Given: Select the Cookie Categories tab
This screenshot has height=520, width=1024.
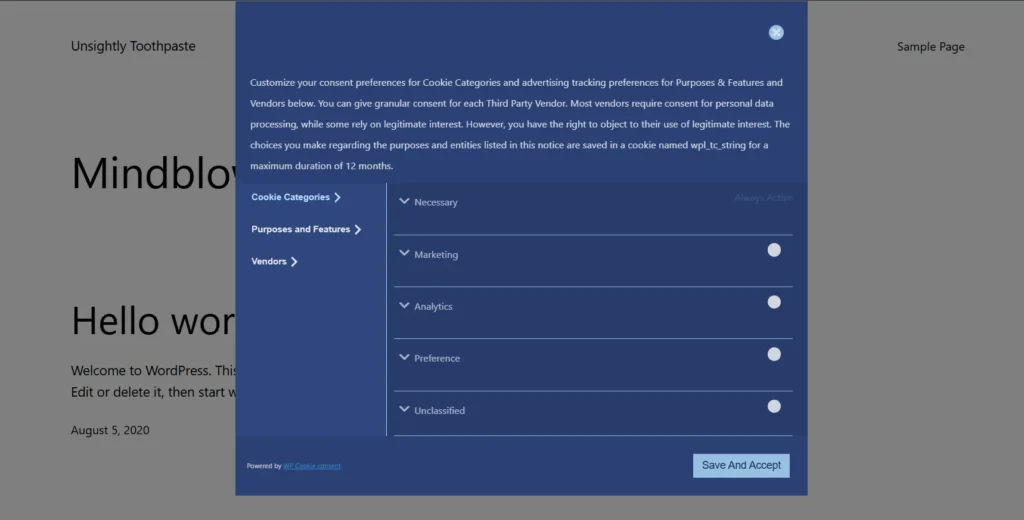Looking at the screenshot, I should point(290,197).
